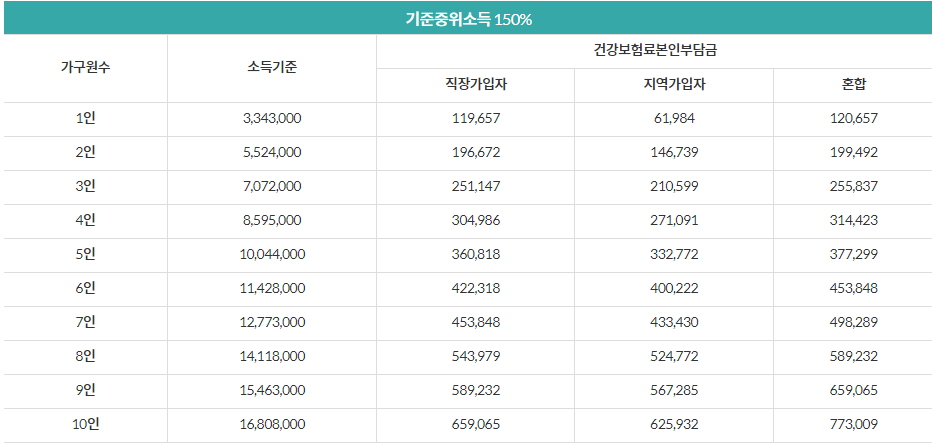Click the 10인 row label
This screenshot has width=932, height=444.
(x=86, y=423)
